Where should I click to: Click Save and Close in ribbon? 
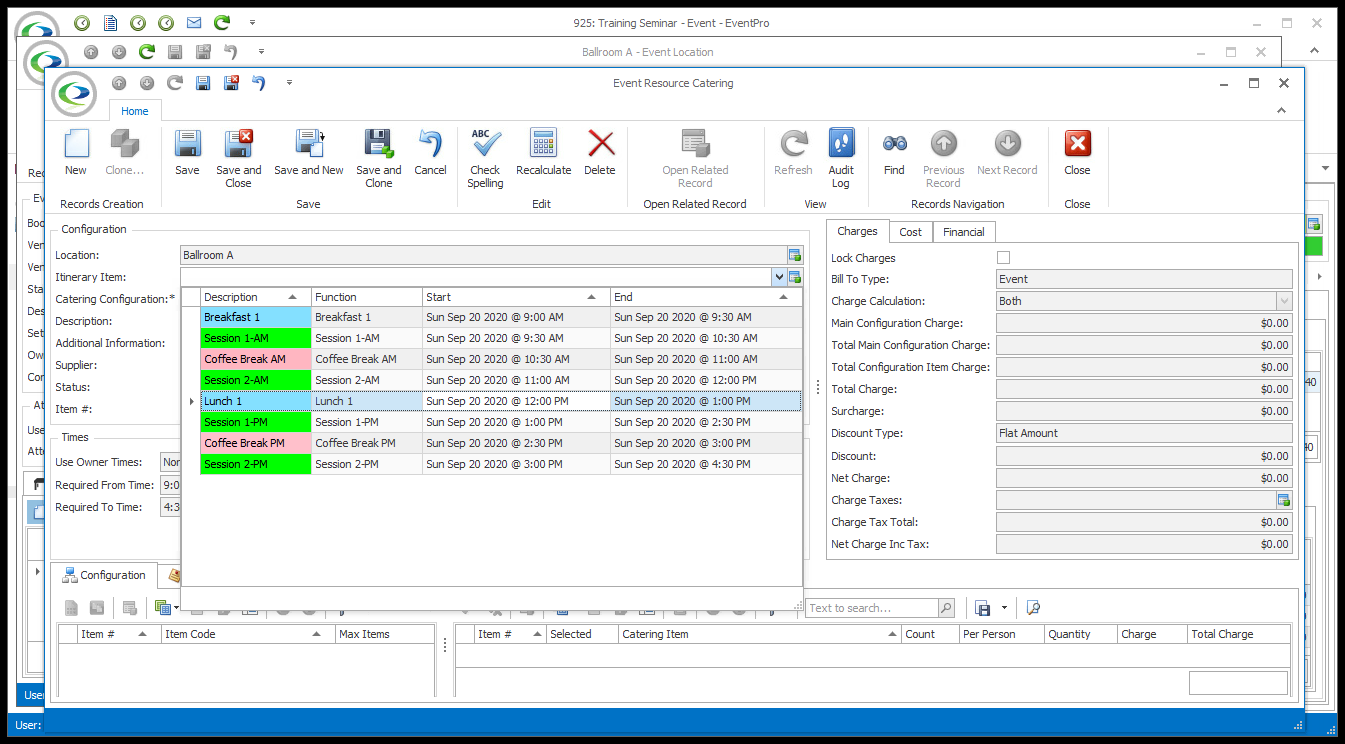238,159
